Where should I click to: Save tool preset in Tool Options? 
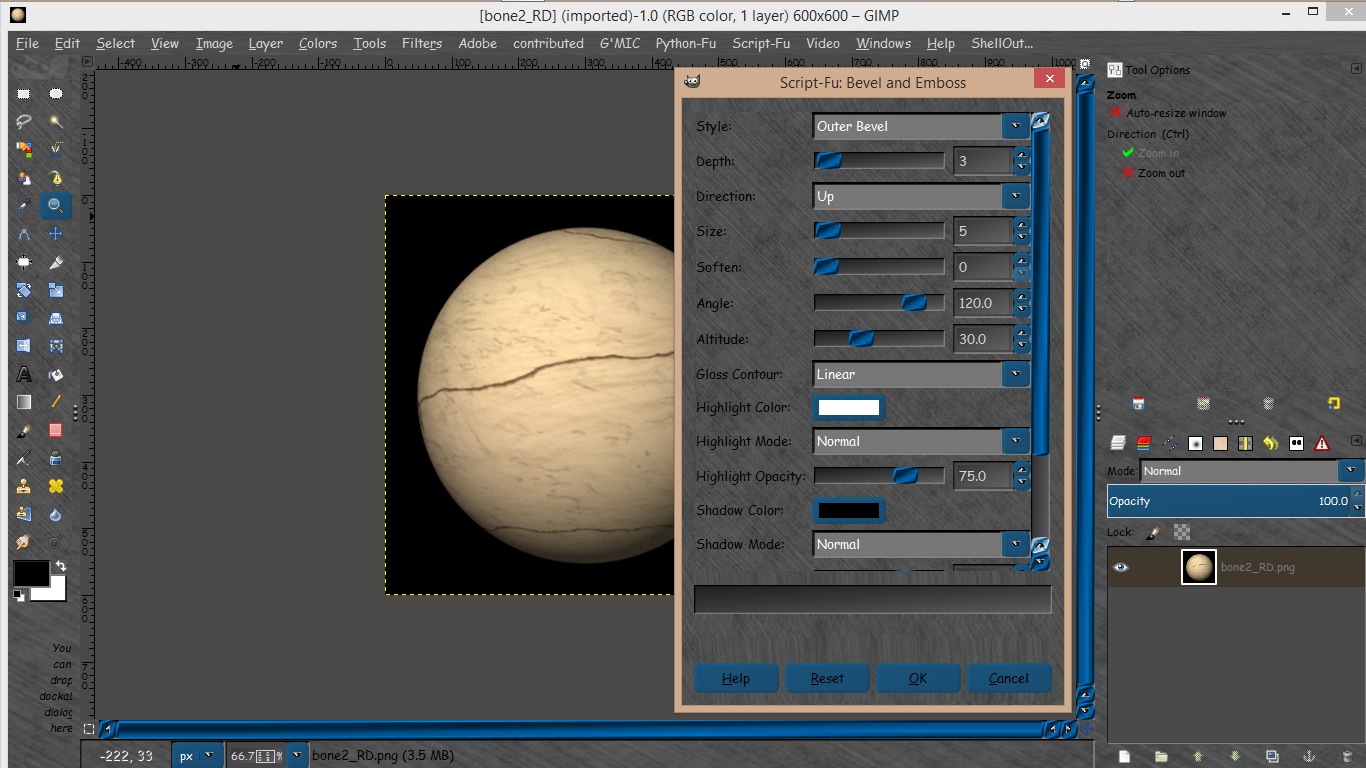coord(1138,404)
